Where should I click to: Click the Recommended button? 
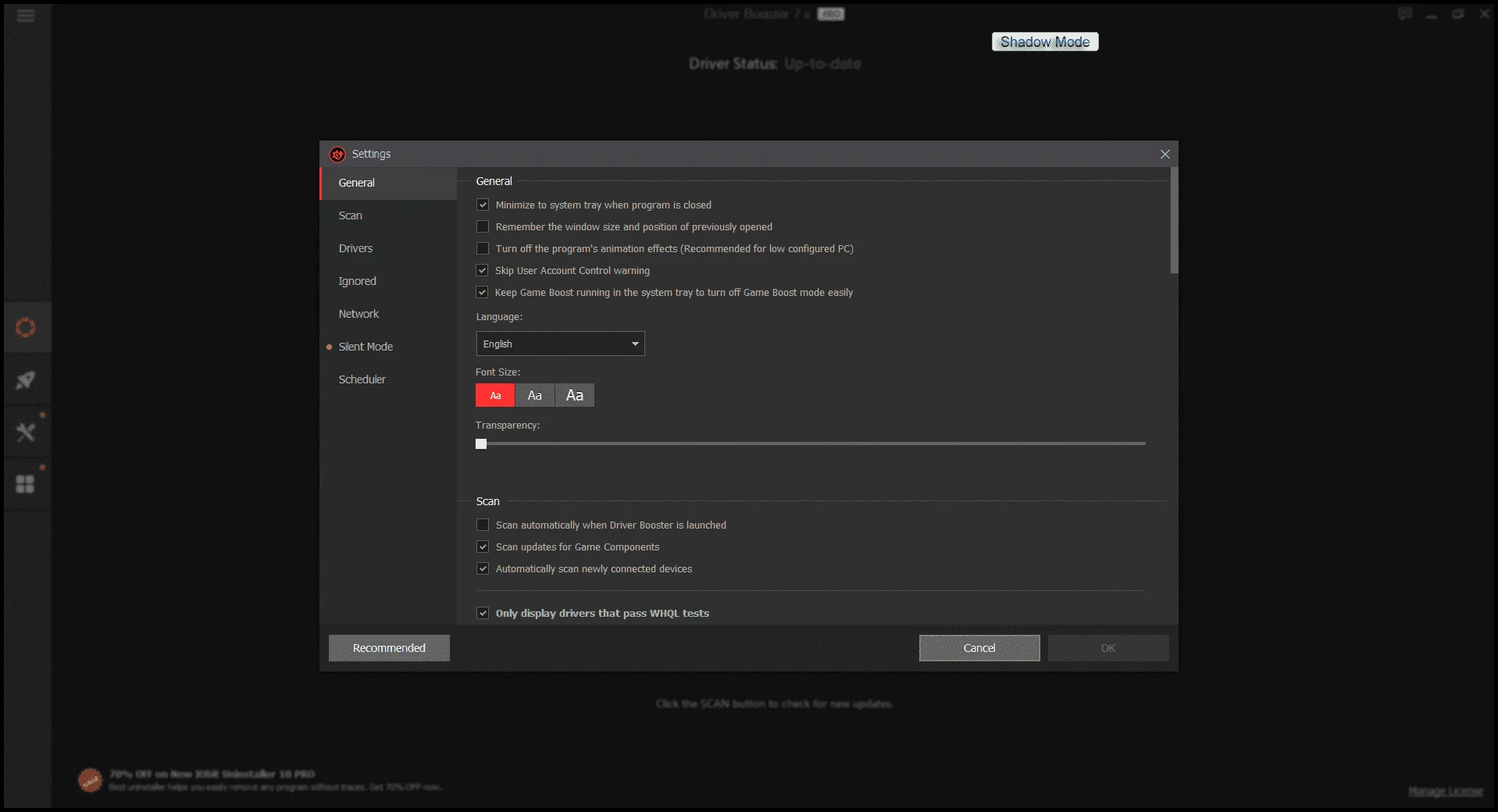pyautogui.click(x=389, y=648)
